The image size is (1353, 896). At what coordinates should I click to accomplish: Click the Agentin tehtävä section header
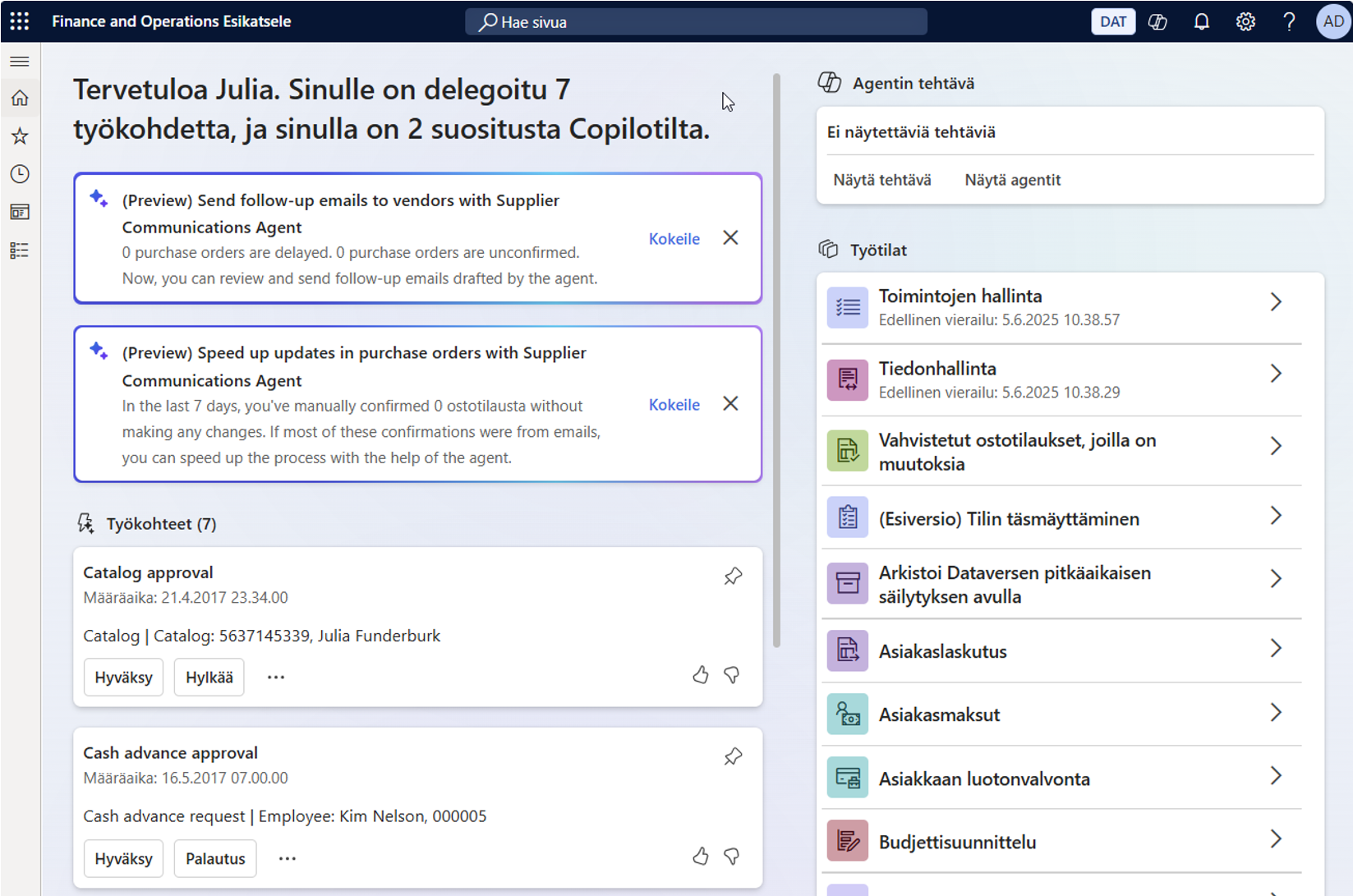914,83
